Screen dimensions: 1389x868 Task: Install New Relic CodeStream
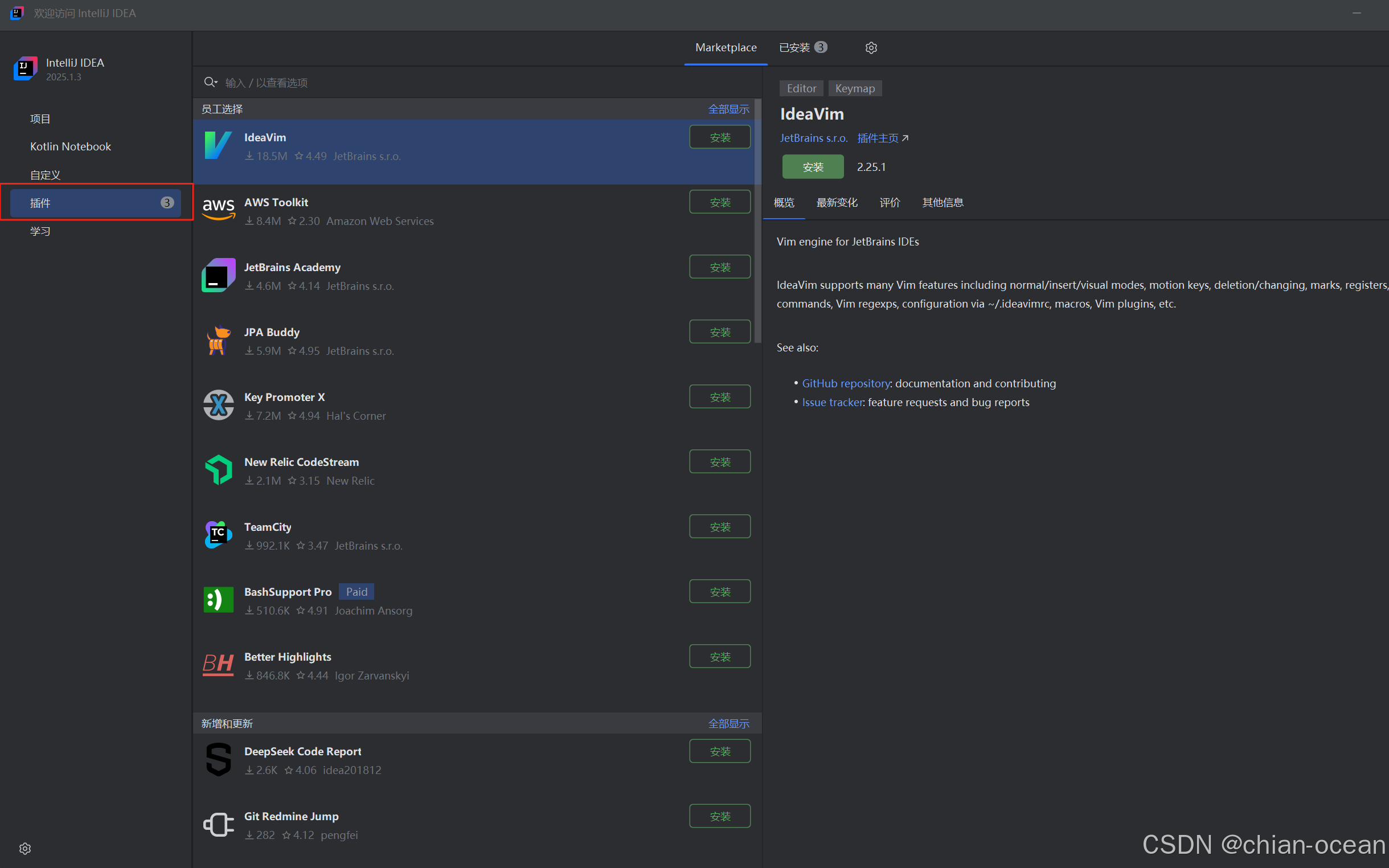coord(720,461)
